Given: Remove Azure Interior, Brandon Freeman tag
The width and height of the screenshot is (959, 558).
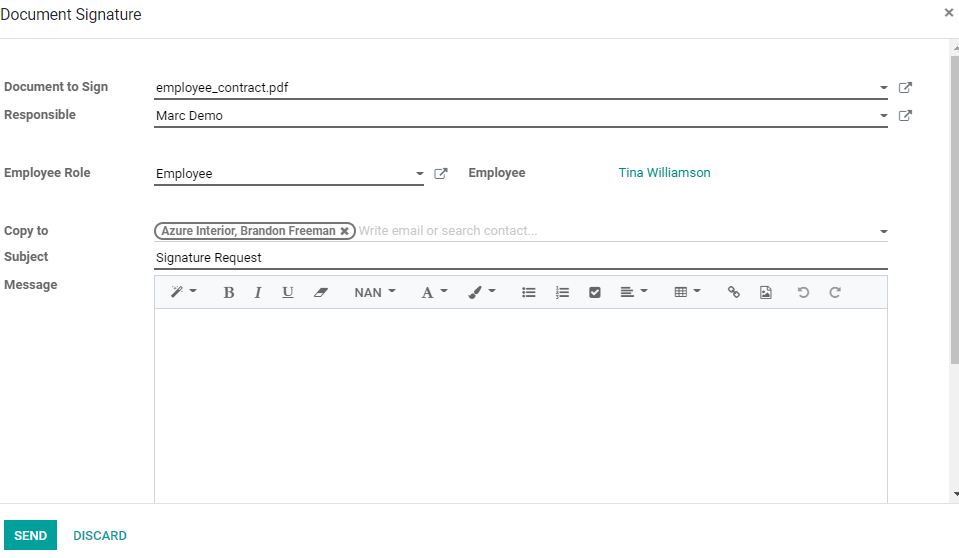Looking at the screenshot, I should coord(345,231).
